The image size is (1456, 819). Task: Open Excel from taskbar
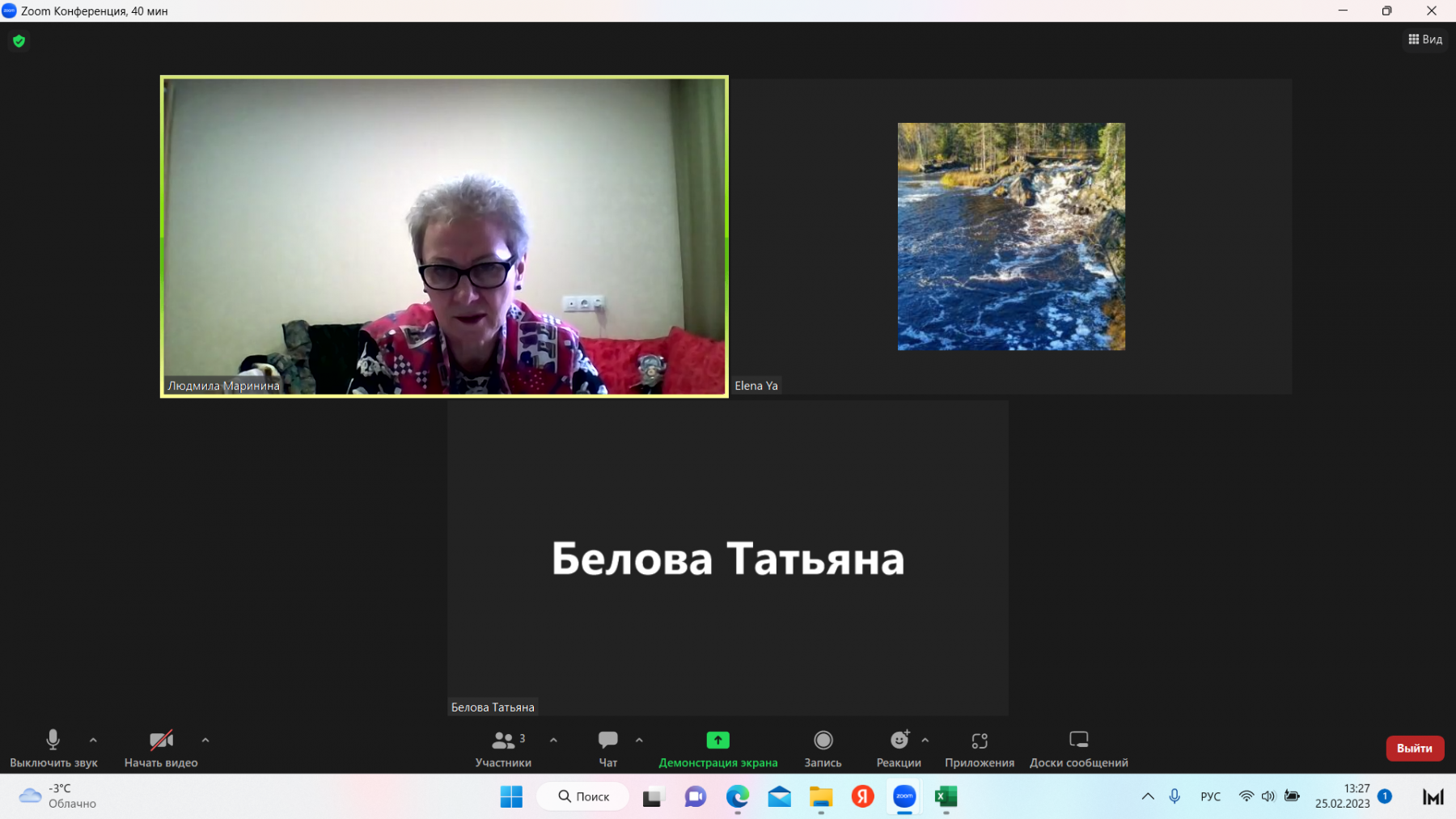coord(946,796)
